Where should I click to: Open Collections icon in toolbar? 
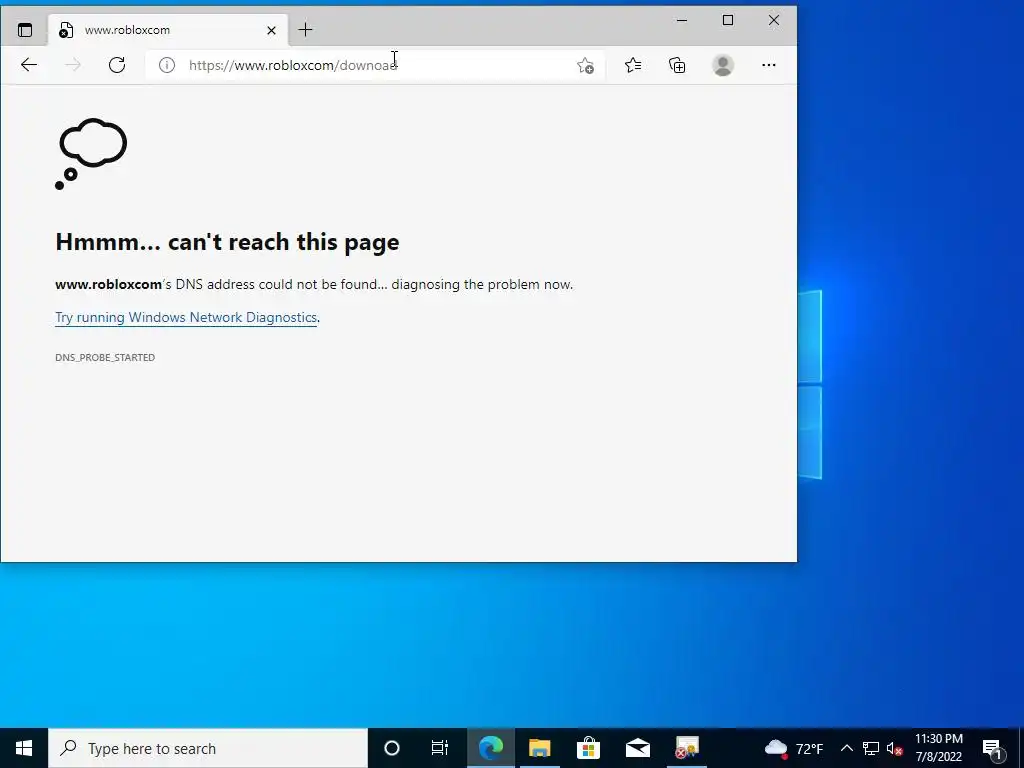coord(677,65)
